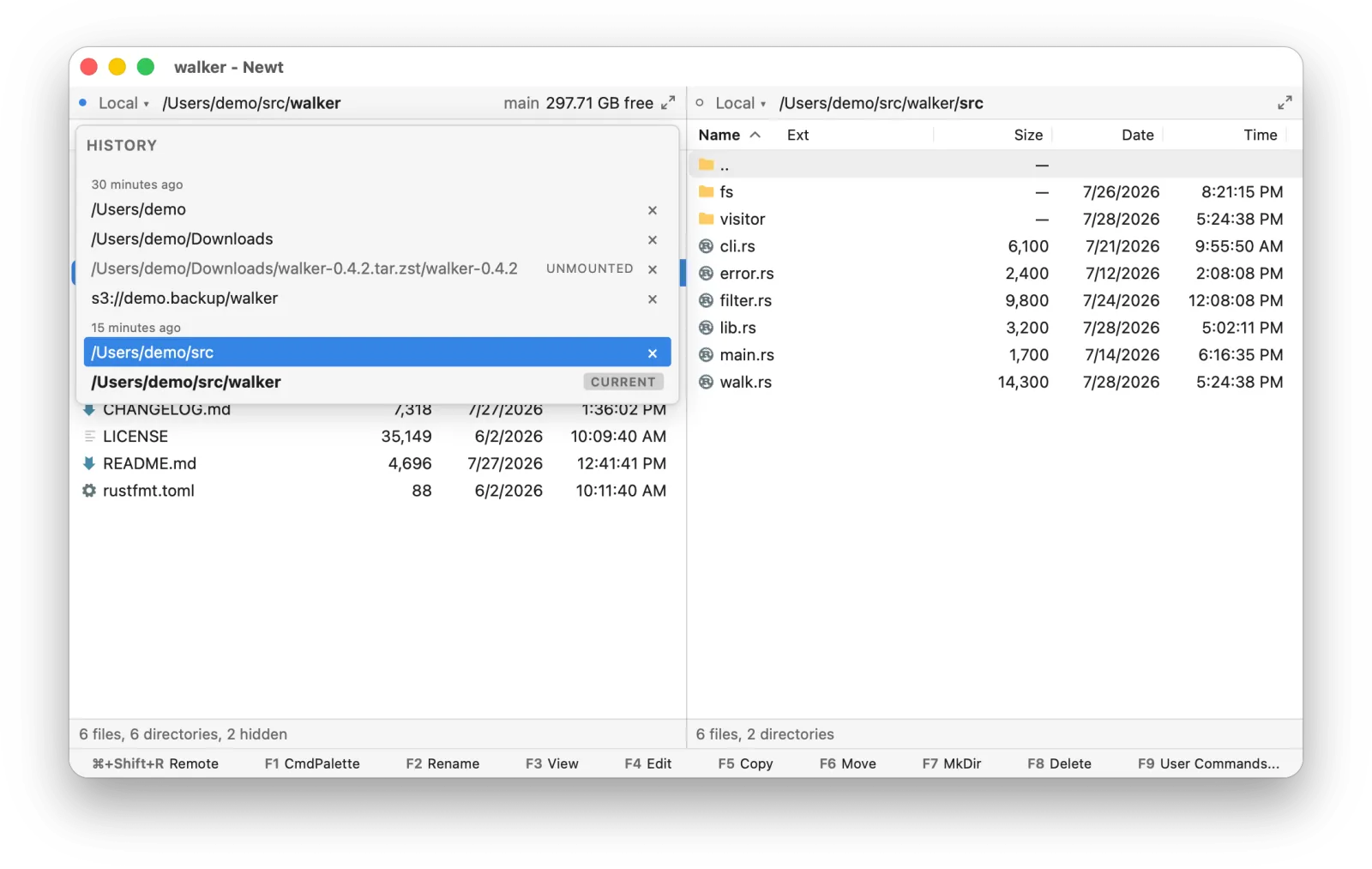The width and height of the screenshot is (1372, 869).
Task: Click the F3 View button
Action: click(552, 763)
